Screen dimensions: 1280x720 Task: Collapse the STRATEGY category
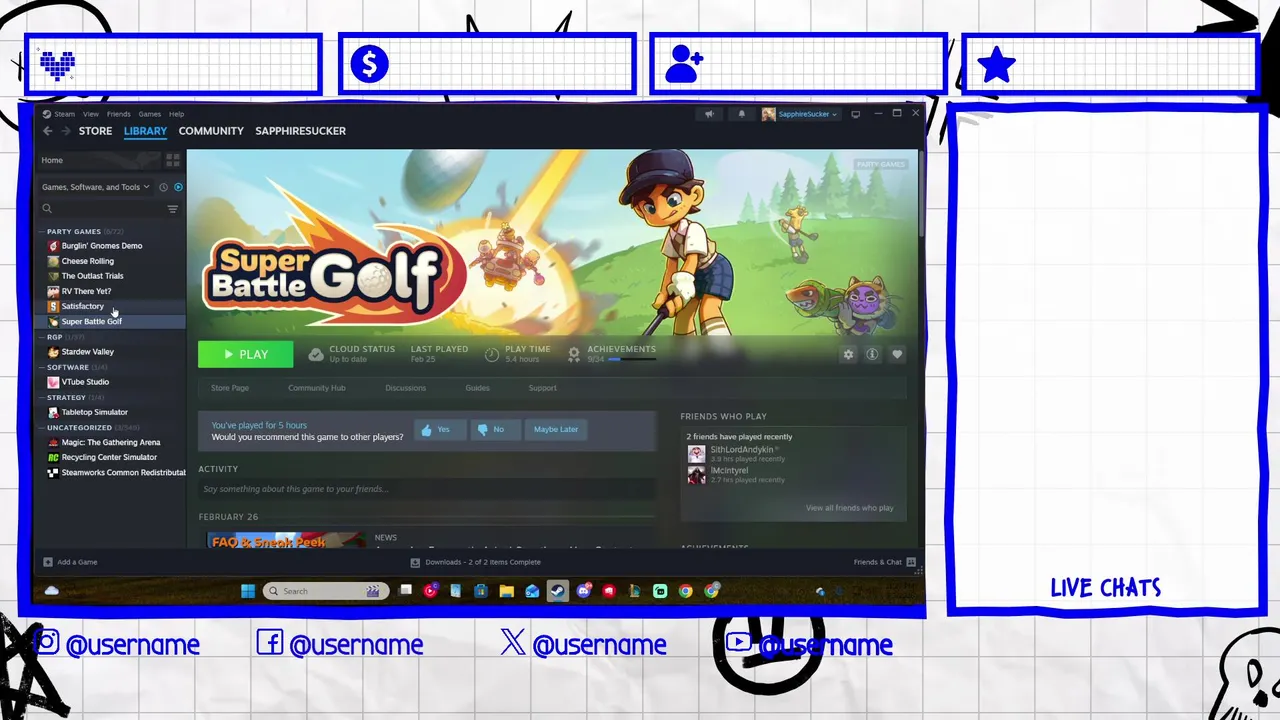tap(42, 397)
